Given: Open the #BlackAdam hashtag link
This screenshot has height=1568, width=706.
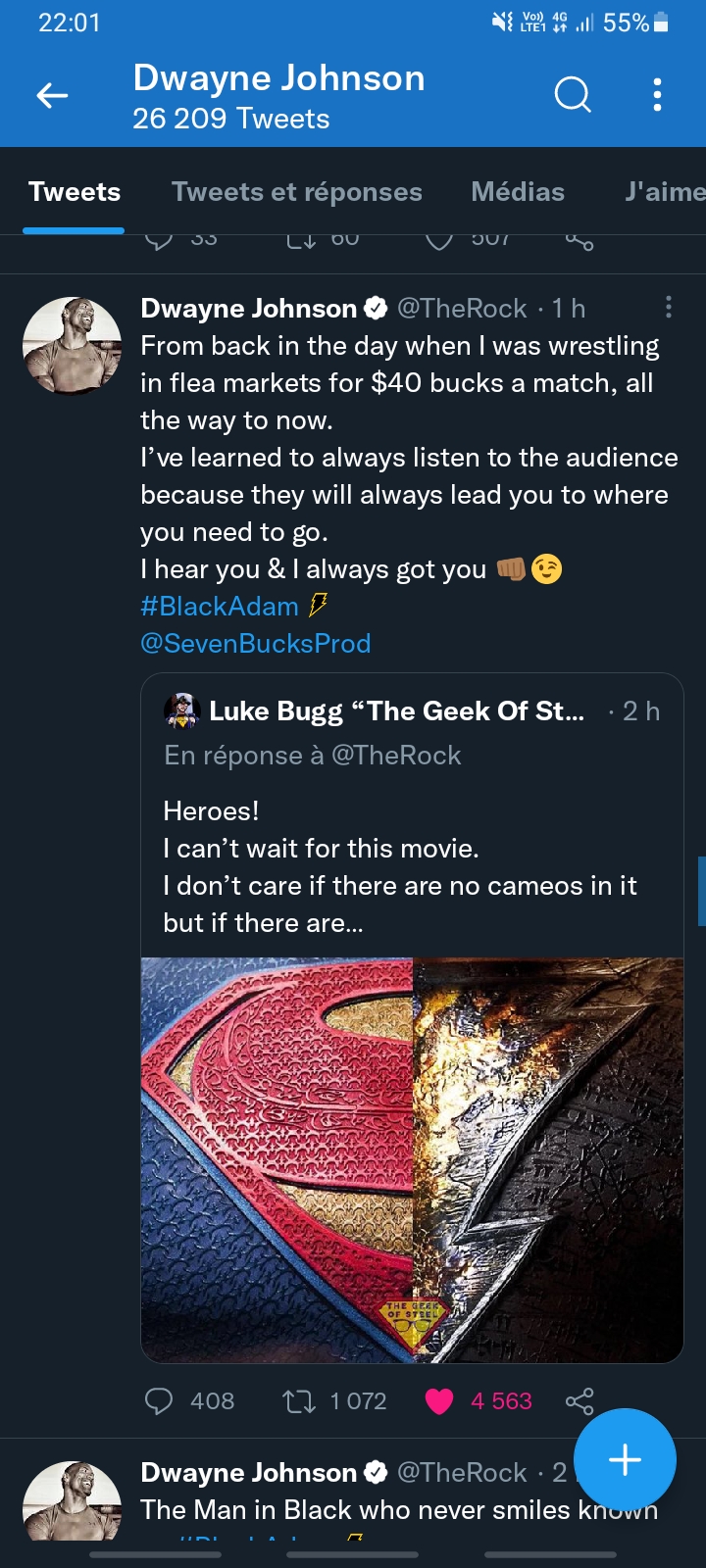Looking at the screenshot, I should pos(220,607).
